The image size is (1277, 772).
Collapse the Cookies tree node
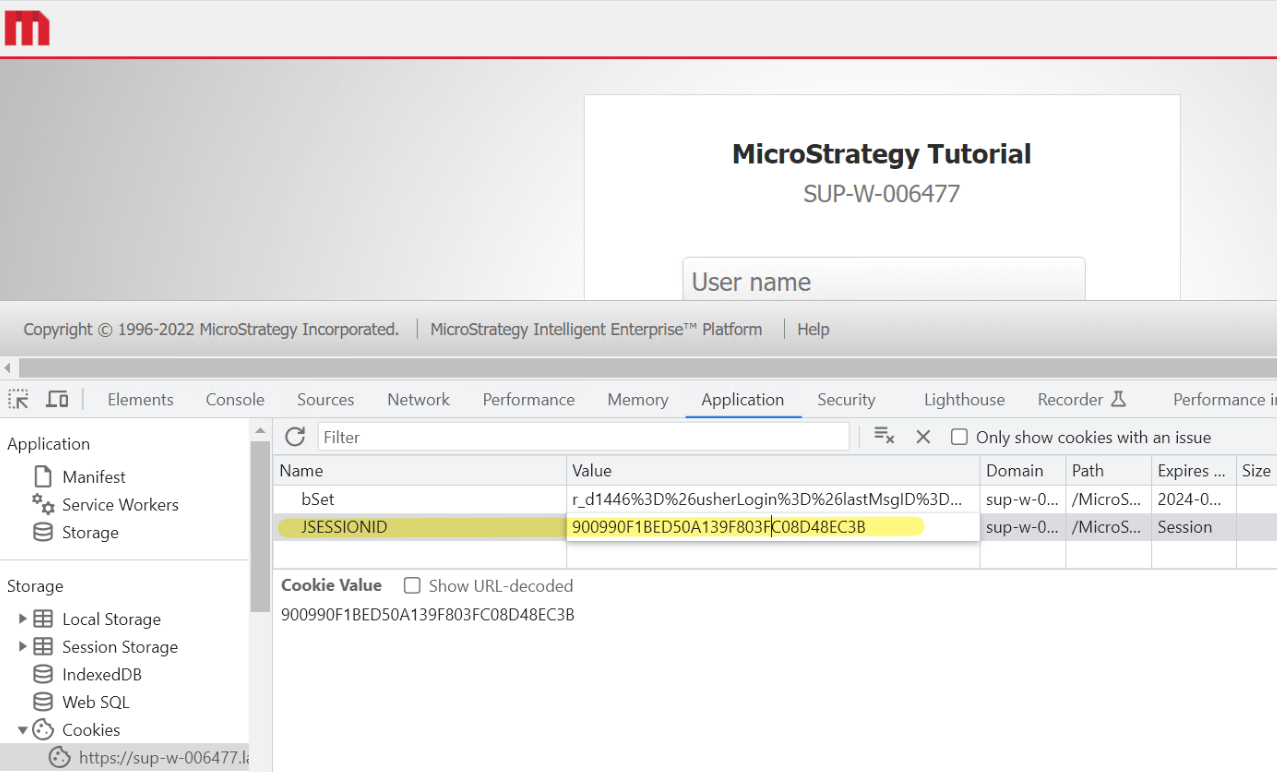[23, 730]
